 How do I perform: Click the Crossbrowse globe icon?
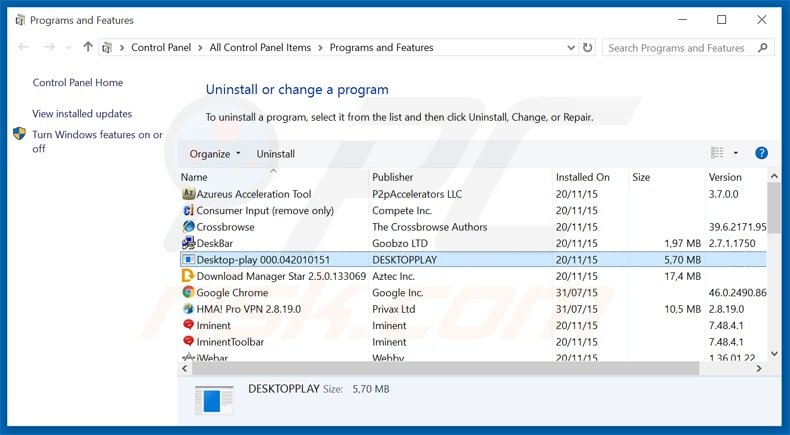point(188,226)
